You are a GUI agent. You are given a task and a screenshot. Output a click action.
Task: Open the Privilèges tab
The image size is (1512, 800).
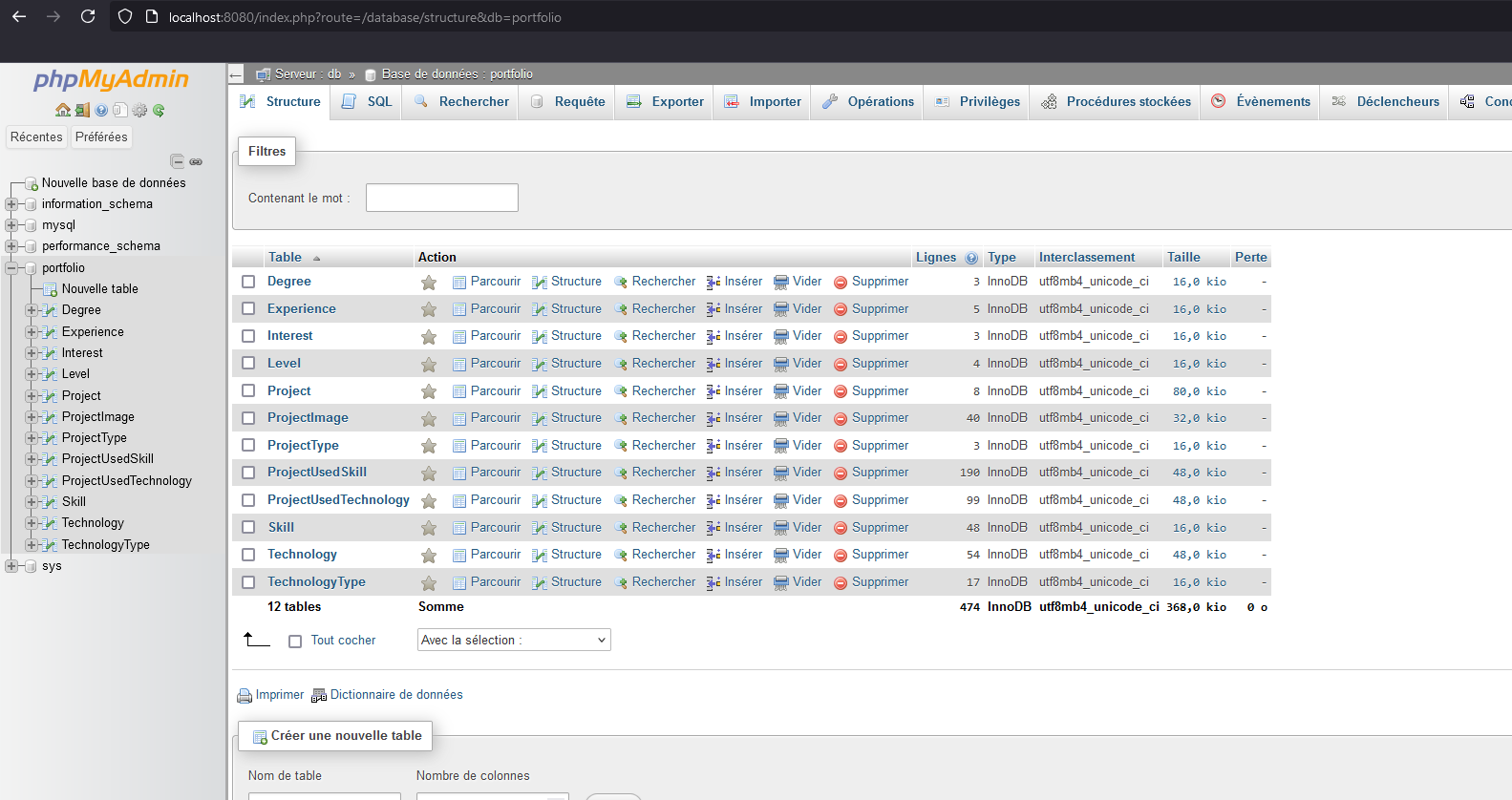[x=977, y=101]
